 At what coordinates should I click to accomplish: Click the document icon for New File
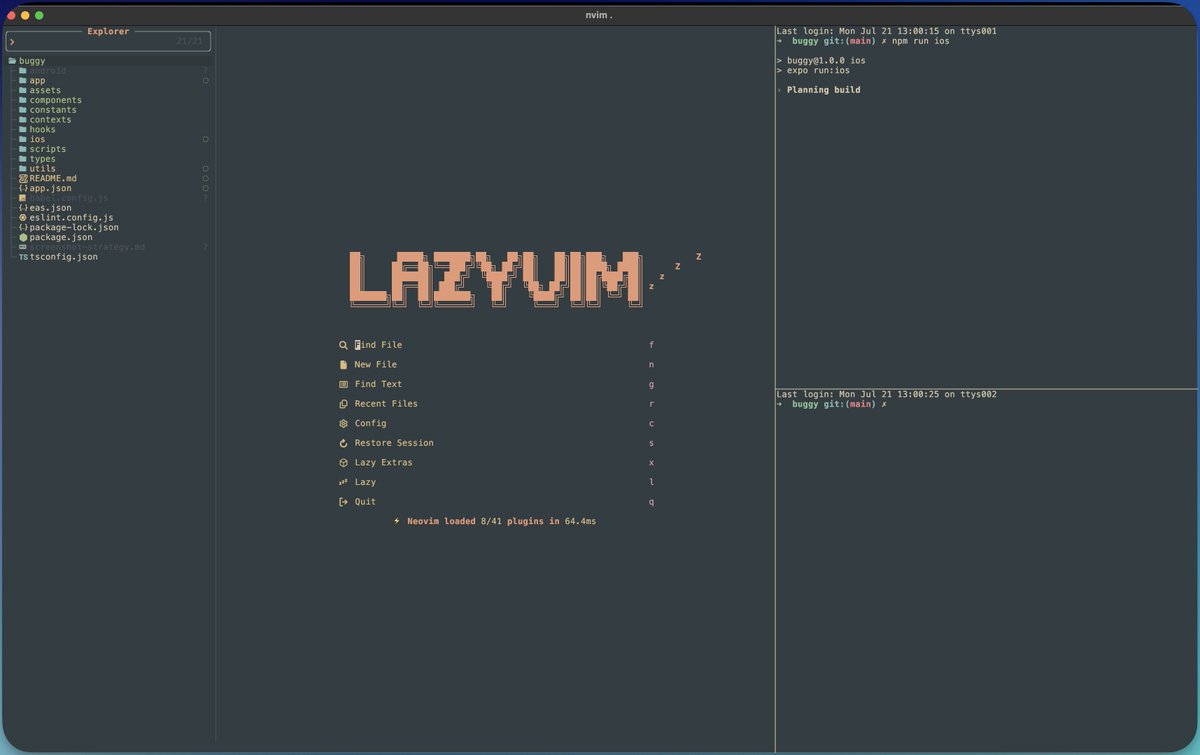[343, 365]
